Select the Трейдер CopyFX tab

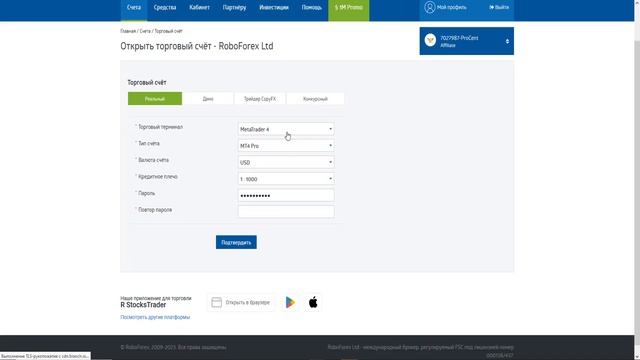click(260, 99)
